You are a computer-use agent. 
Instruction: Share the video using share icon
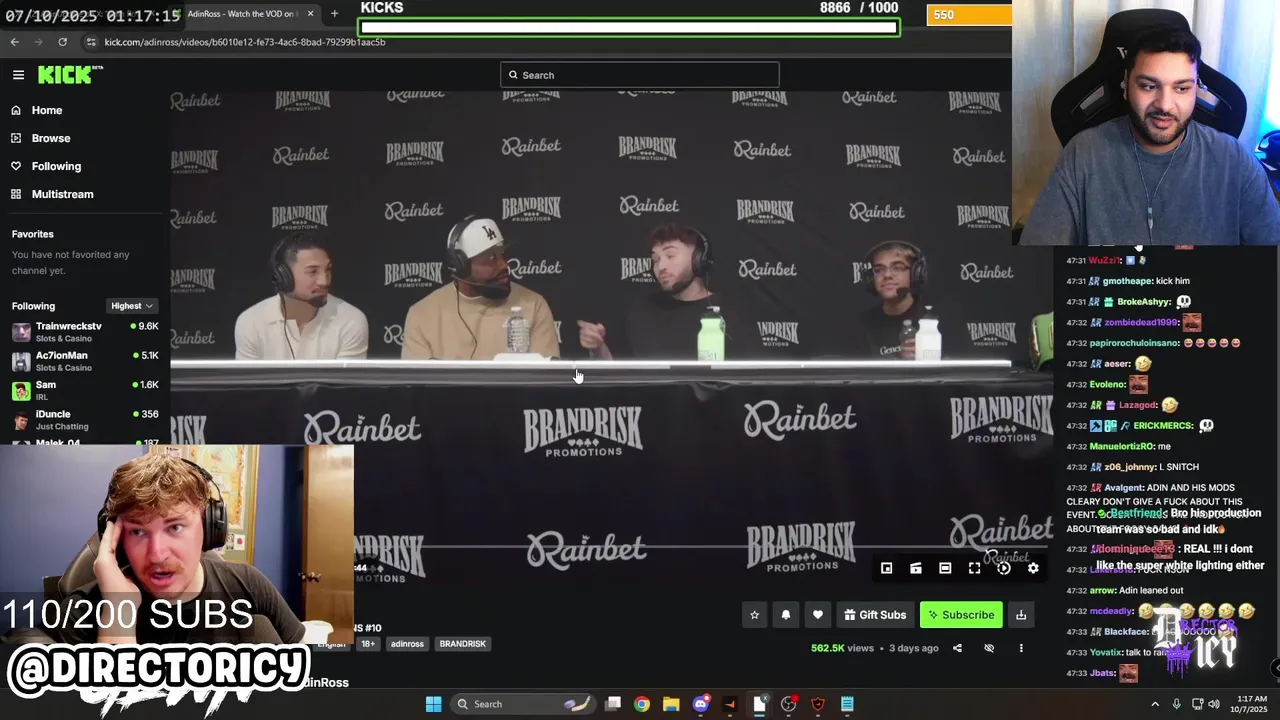tap(957, 648)
